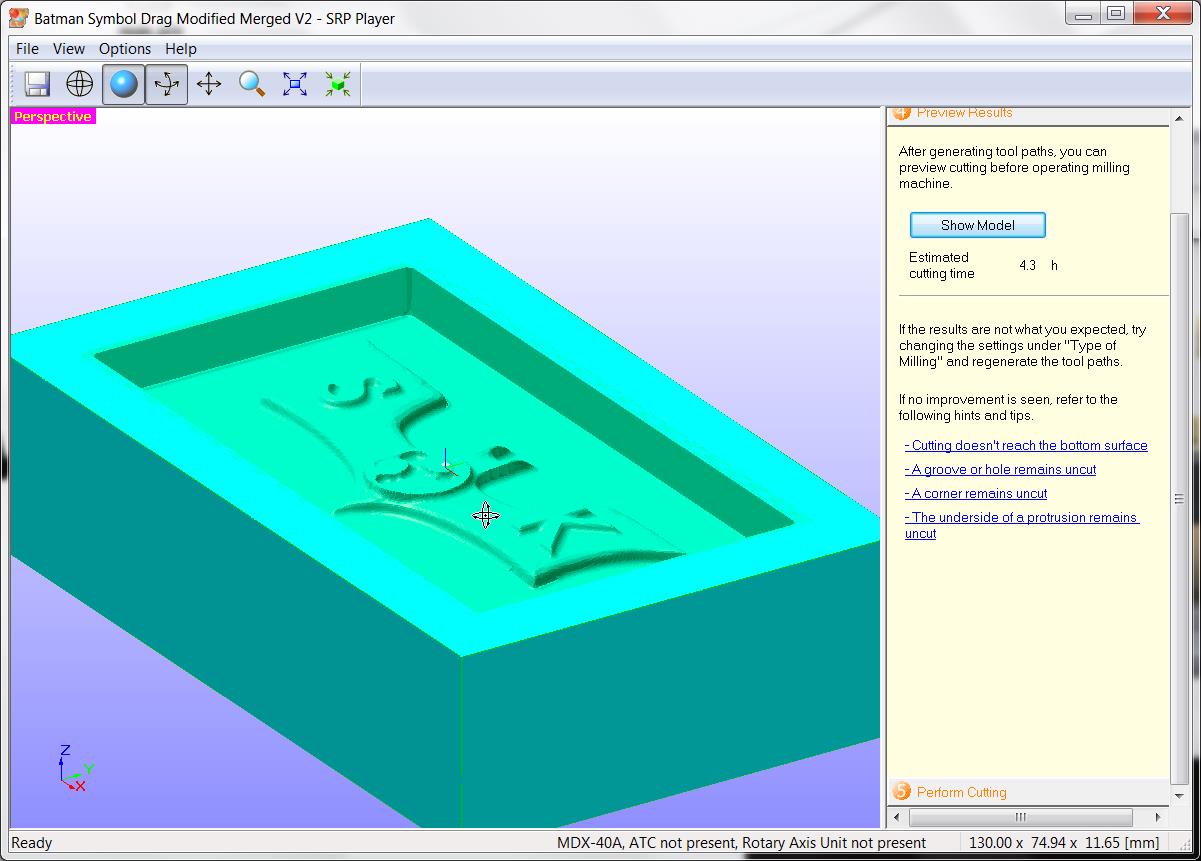Click the horizontal scrollbar thumb in side panel
The image size is (1201, 861).
[x=1021, y=817]
